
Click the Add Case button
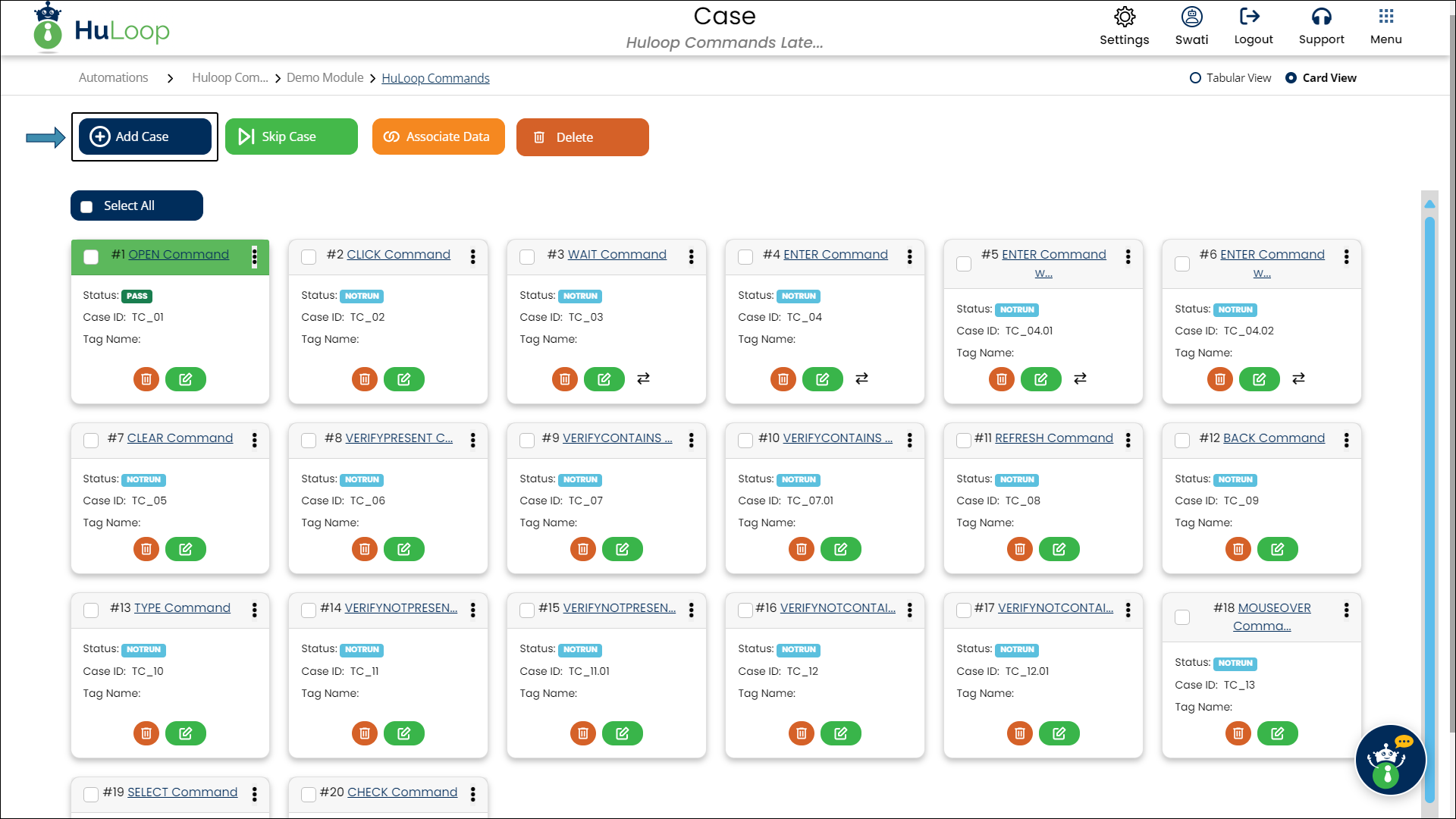coord(145,136)
